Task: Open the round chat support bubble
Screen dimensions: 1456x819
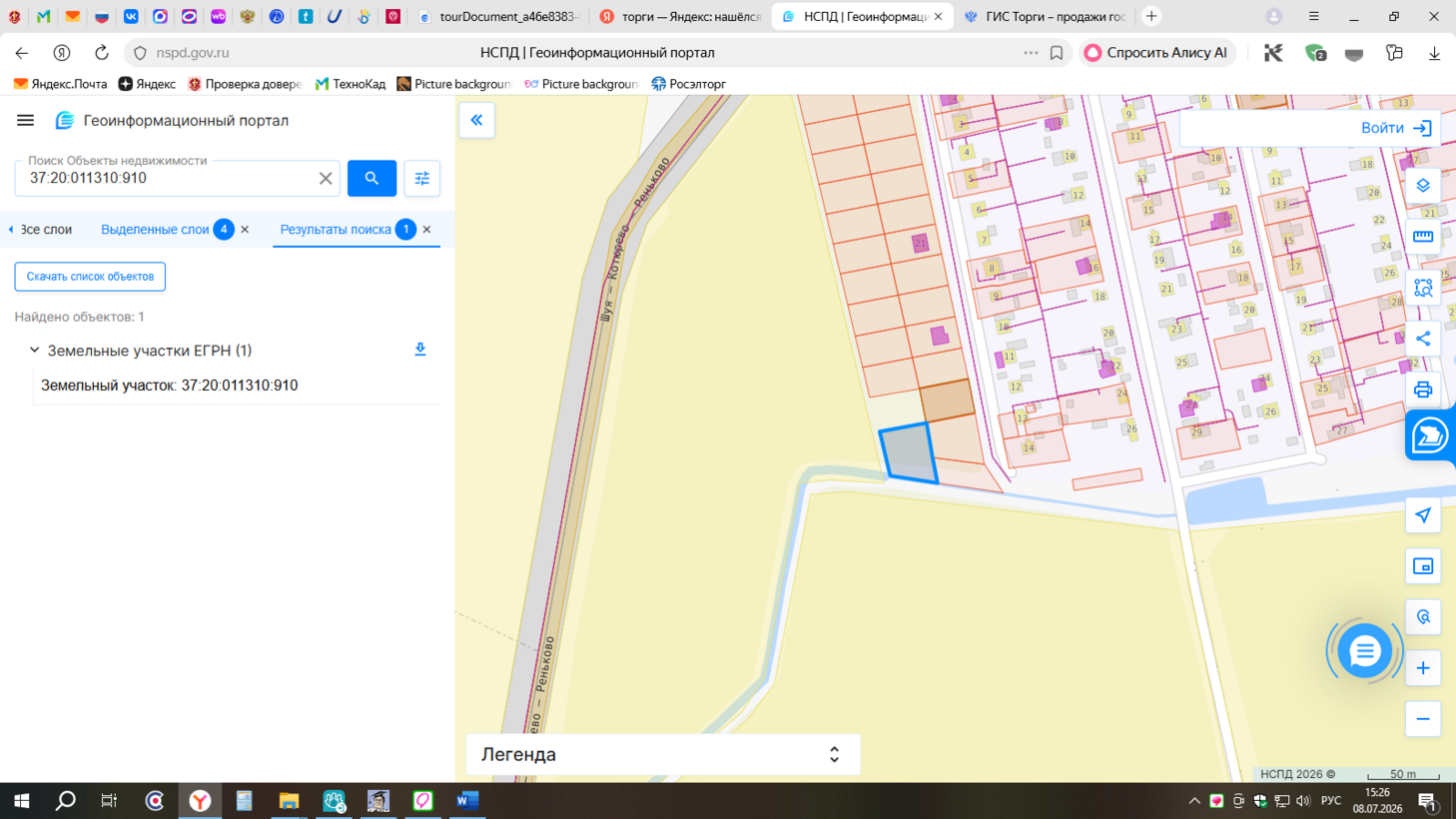Action: (x=1364, y=651)
